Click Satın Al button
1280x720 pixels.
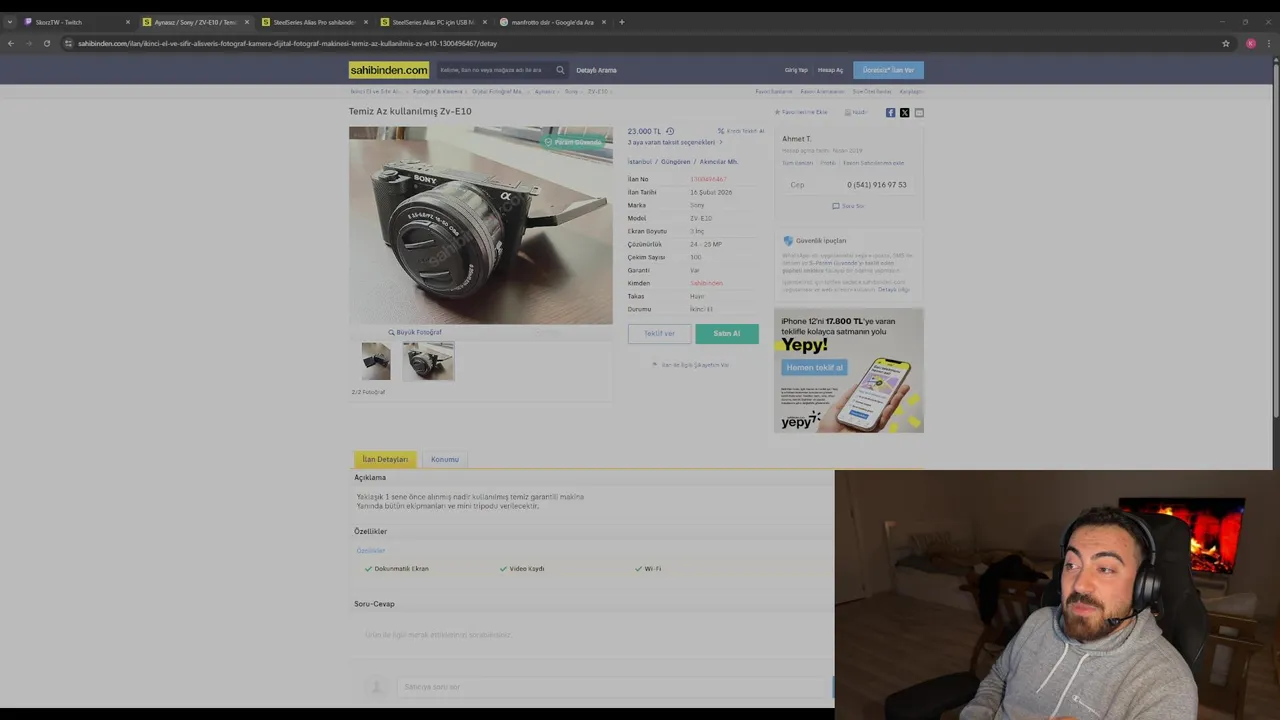point(727,334)
